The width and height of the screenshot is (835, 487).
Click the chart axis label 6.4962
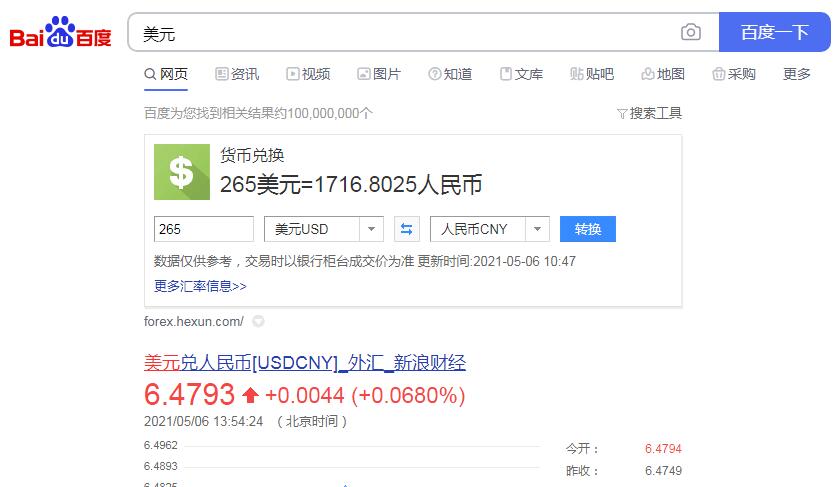tap(161, 445)
